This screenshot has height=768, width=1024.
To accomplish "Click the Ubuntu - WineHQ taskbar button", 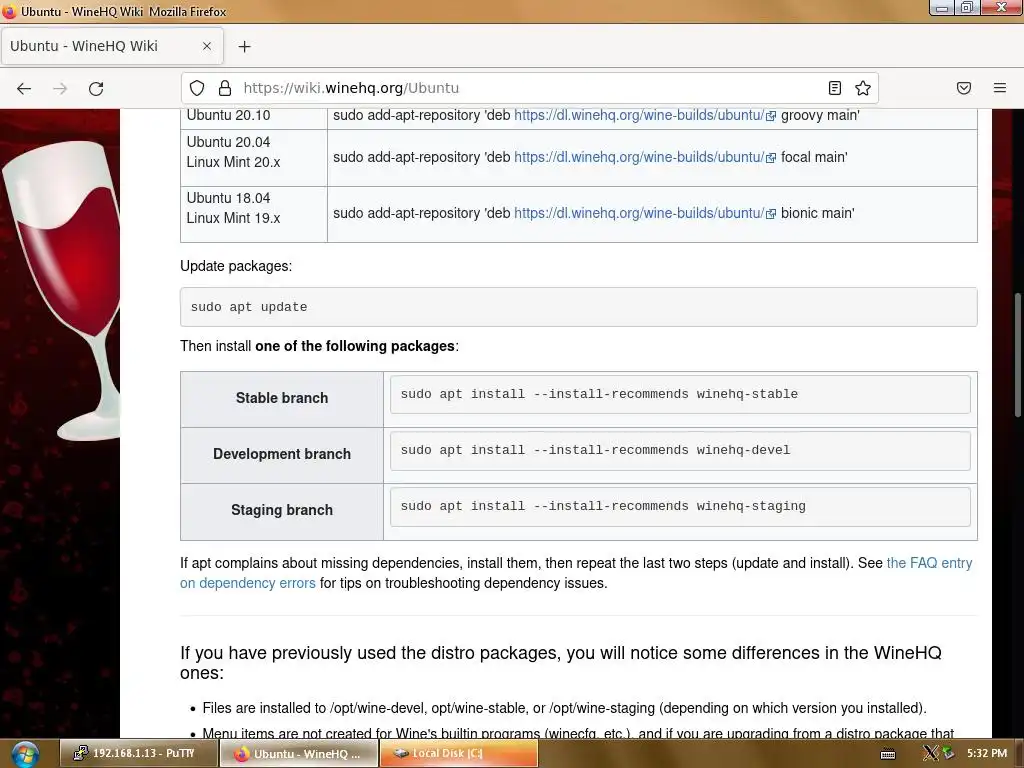I will (x=298, y=754).
